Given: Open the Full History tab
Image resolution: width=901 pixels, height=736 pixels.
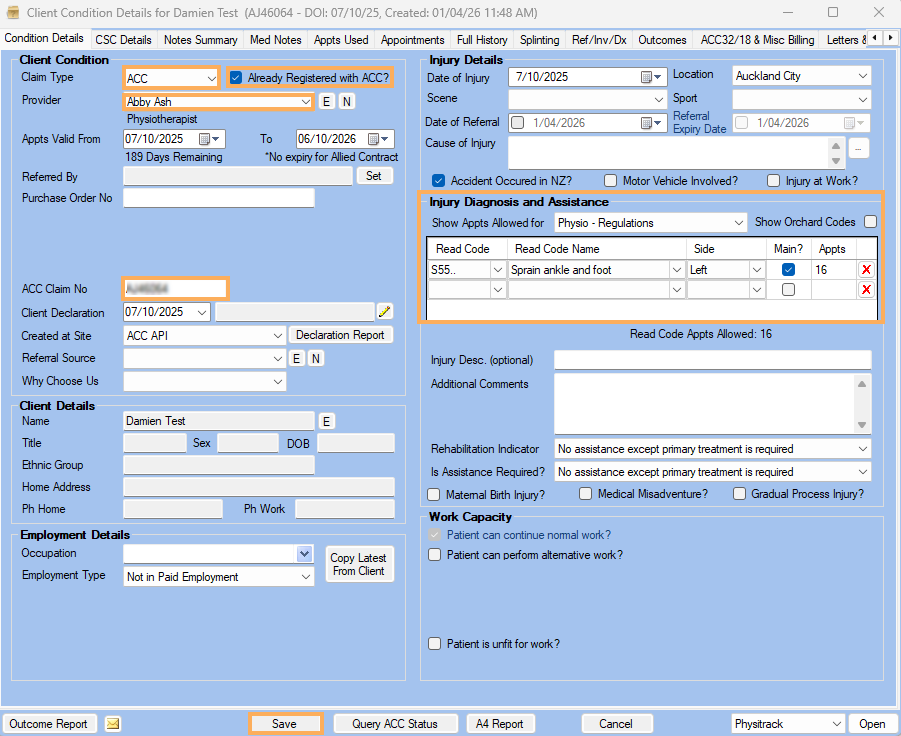Looking at the screenshot, I should coord(482,40).
